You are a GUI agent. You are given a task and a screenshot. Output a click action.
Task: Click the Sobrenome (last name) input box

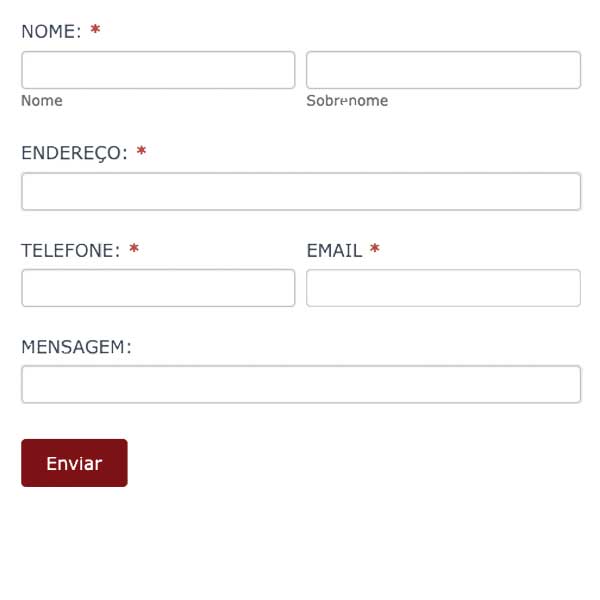coord(443,70)
